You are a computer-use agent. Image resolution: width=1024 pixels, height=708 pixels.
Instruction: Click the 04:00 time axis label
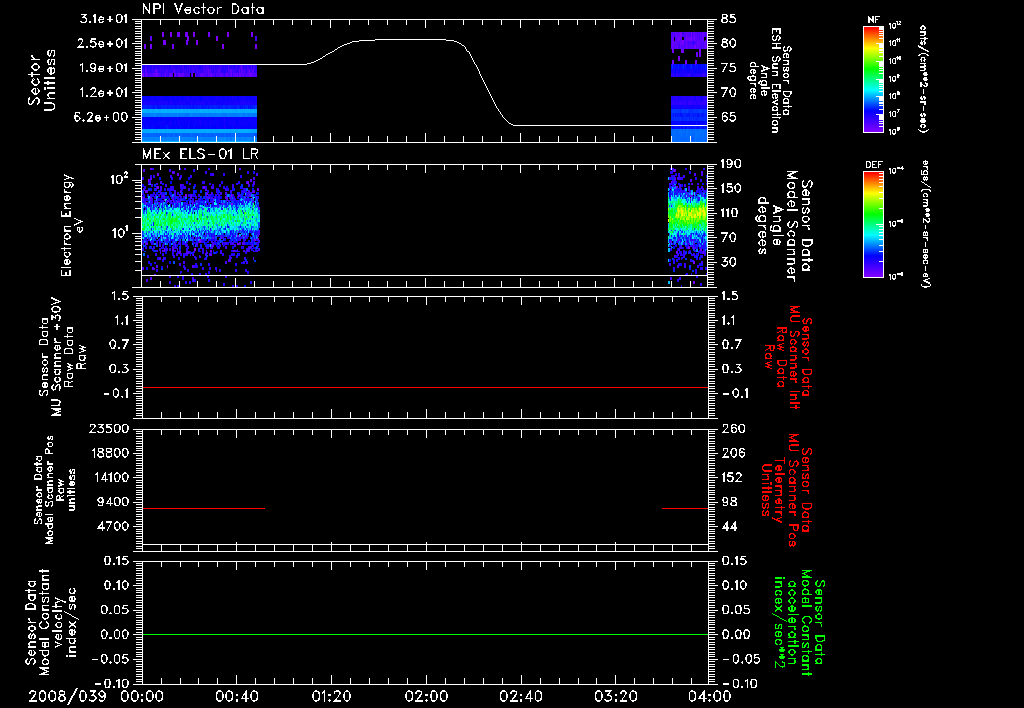coord(710,696)
